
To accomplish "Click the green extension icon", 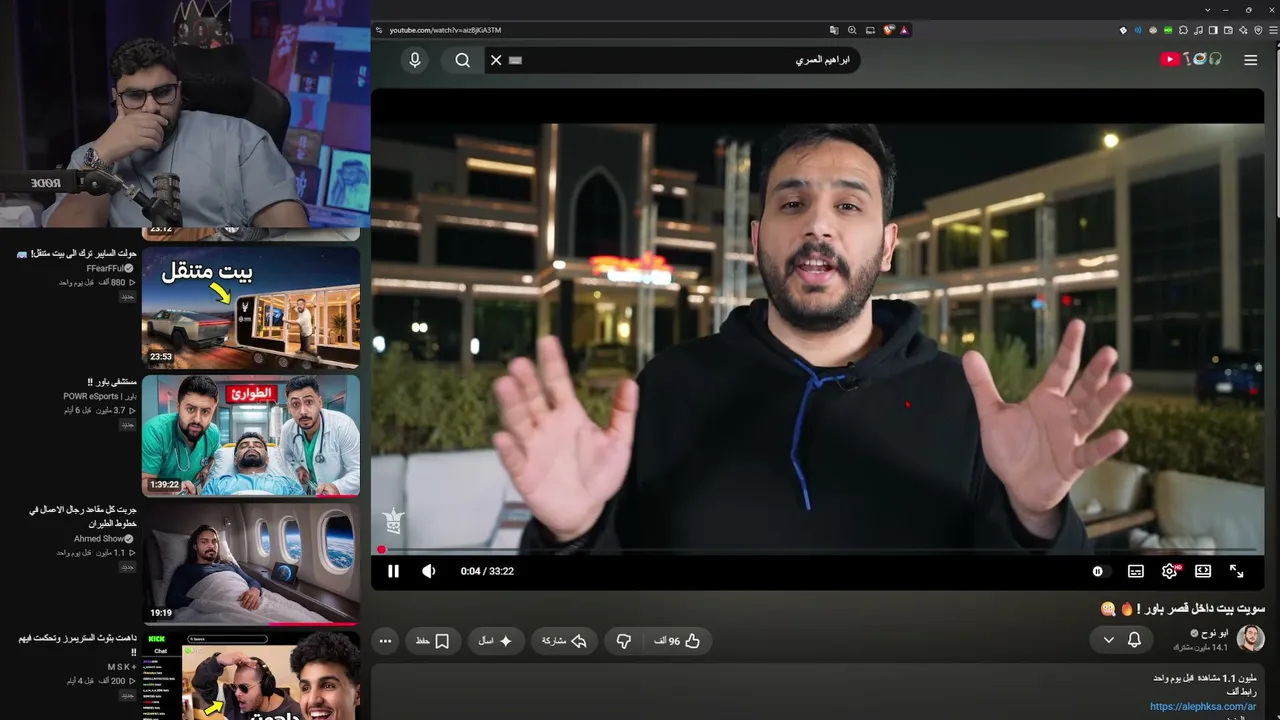I will 1168,30.
